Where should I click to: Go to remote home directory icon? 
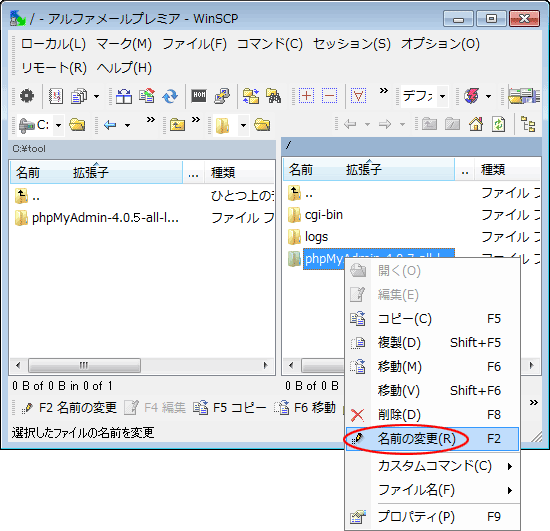pyautogui.click(x=476, y=124)
